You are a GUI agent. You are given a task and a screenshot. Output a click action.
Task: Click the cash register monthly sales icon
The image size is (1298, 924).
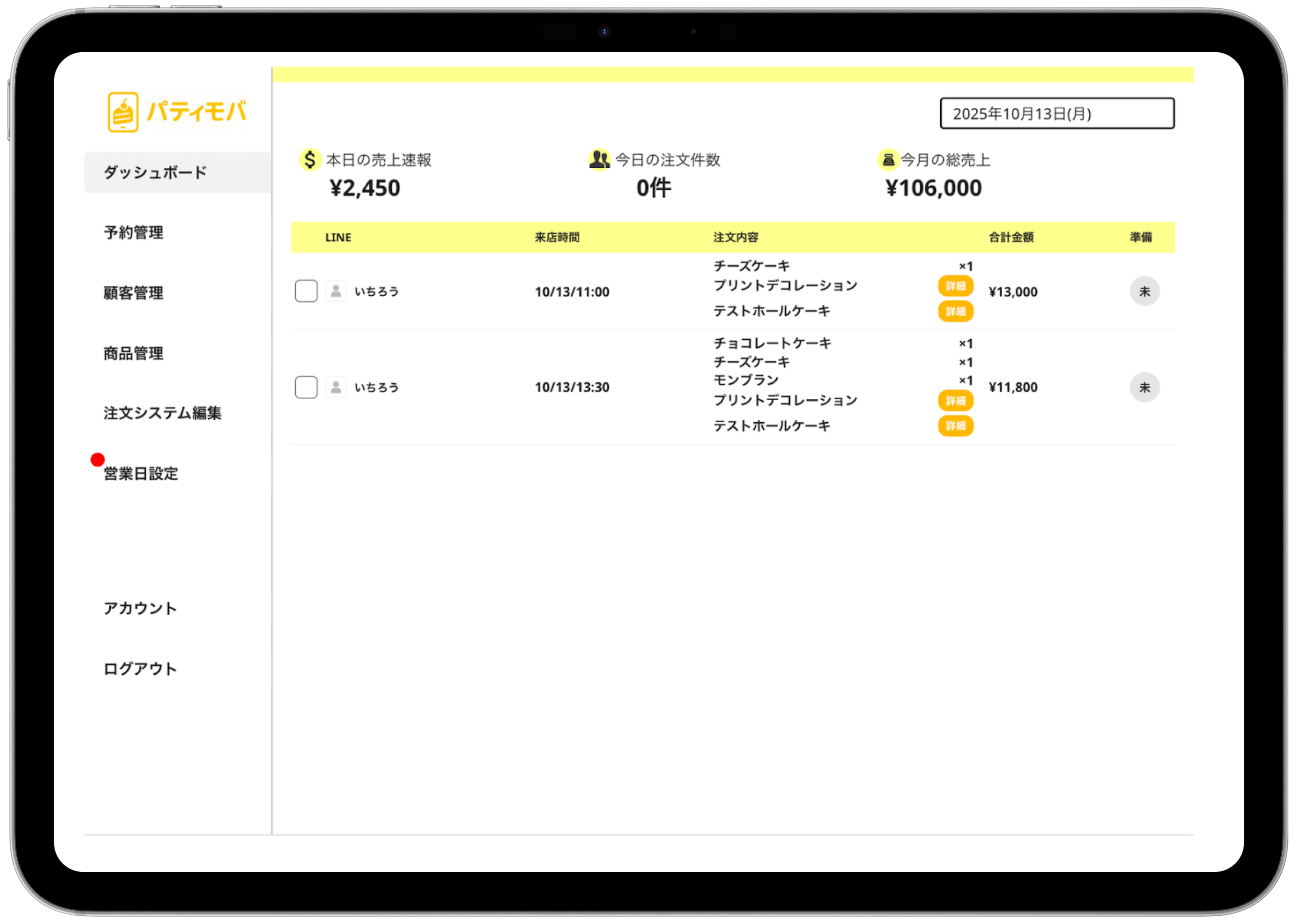888,160
